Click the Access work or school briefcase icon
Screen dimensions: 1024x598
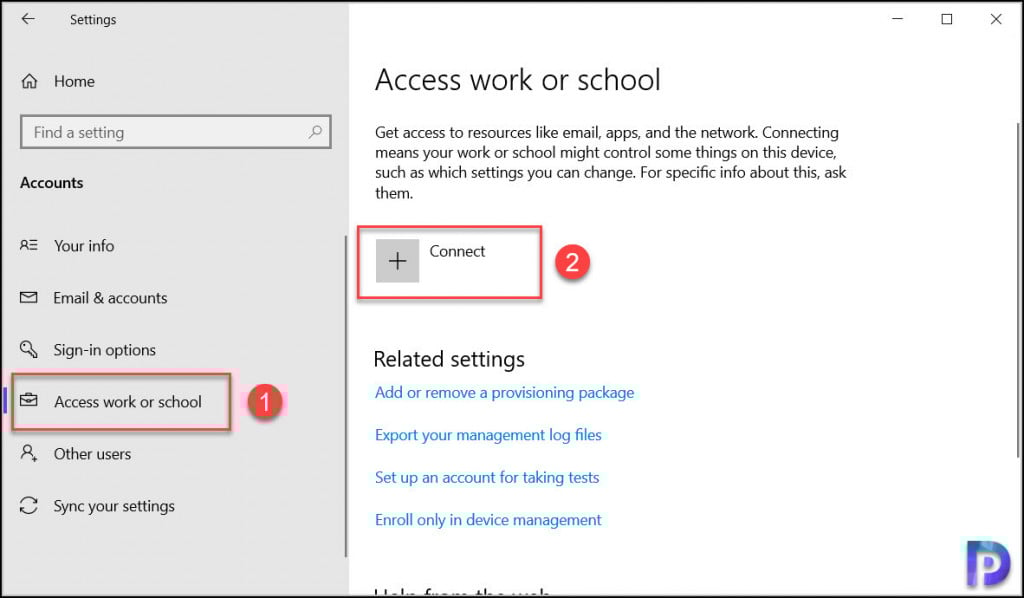click(29, 400)
